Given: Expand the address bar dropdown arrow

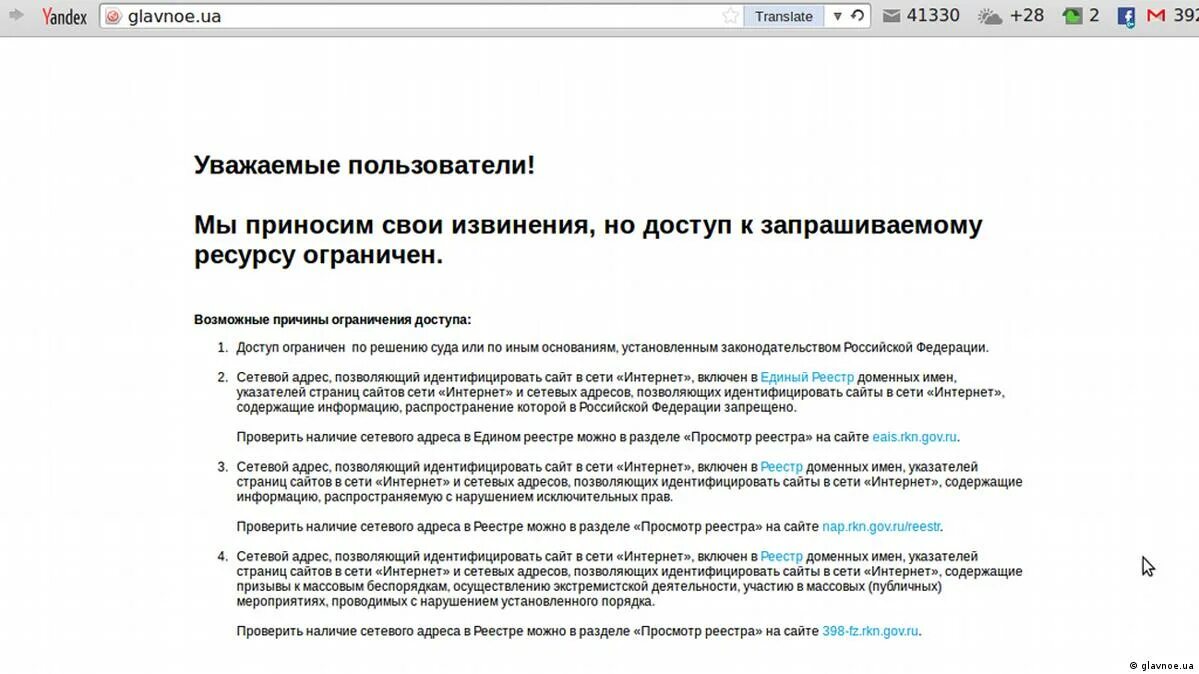Looking at the screenshot, I should click(x=837, y=16).
